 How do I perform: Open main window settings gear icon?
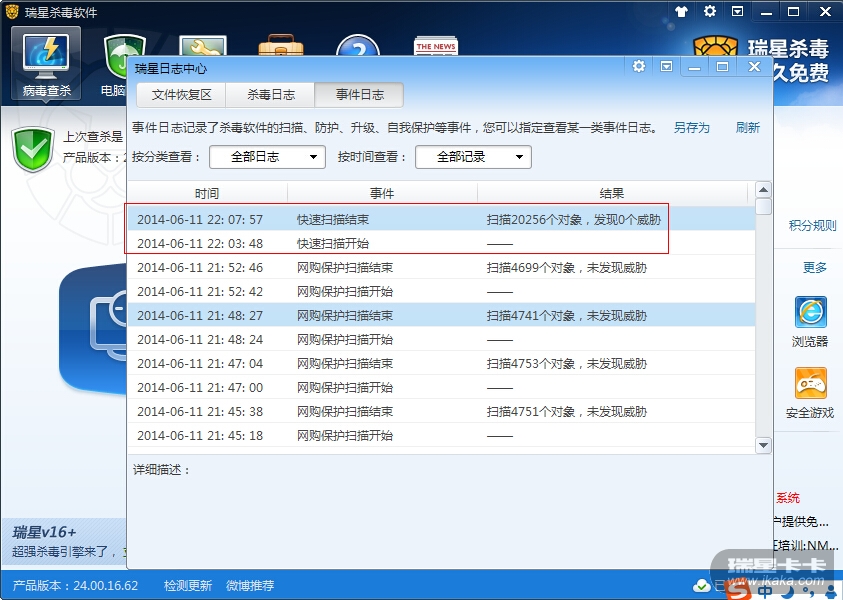tap(710, 11)
